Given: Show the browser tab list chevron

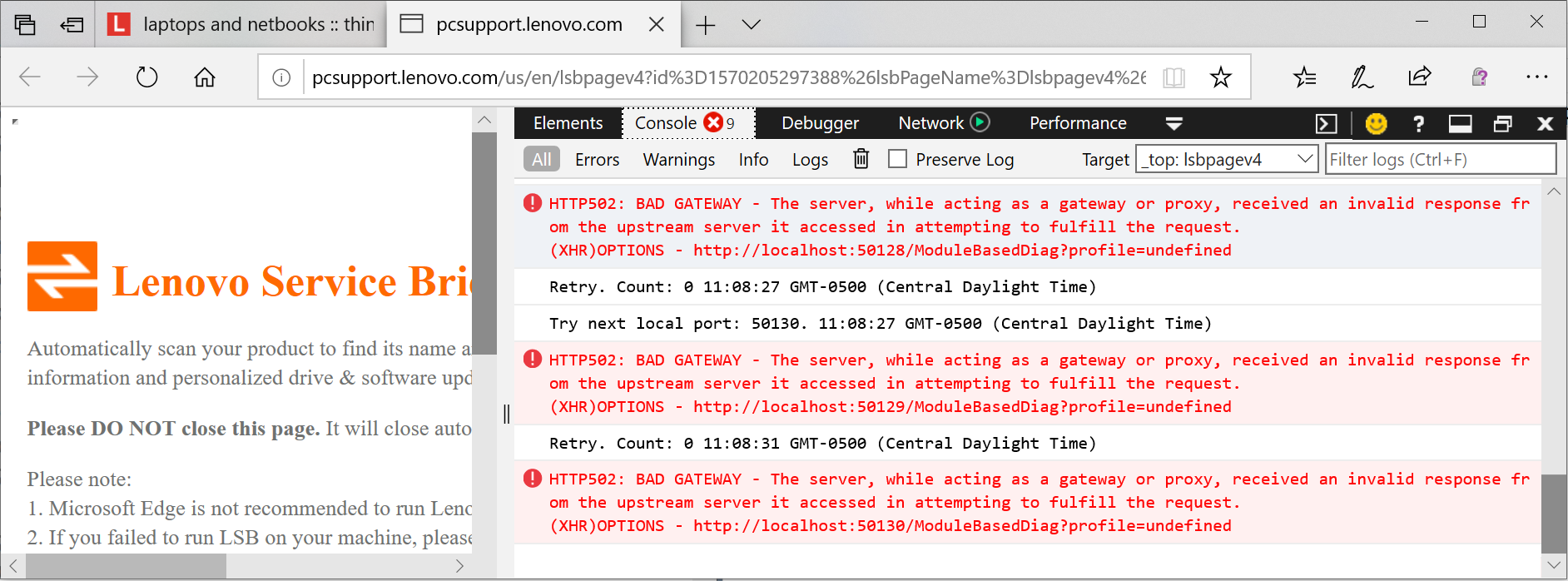Looking at the screenshot, I should point(751,25).
